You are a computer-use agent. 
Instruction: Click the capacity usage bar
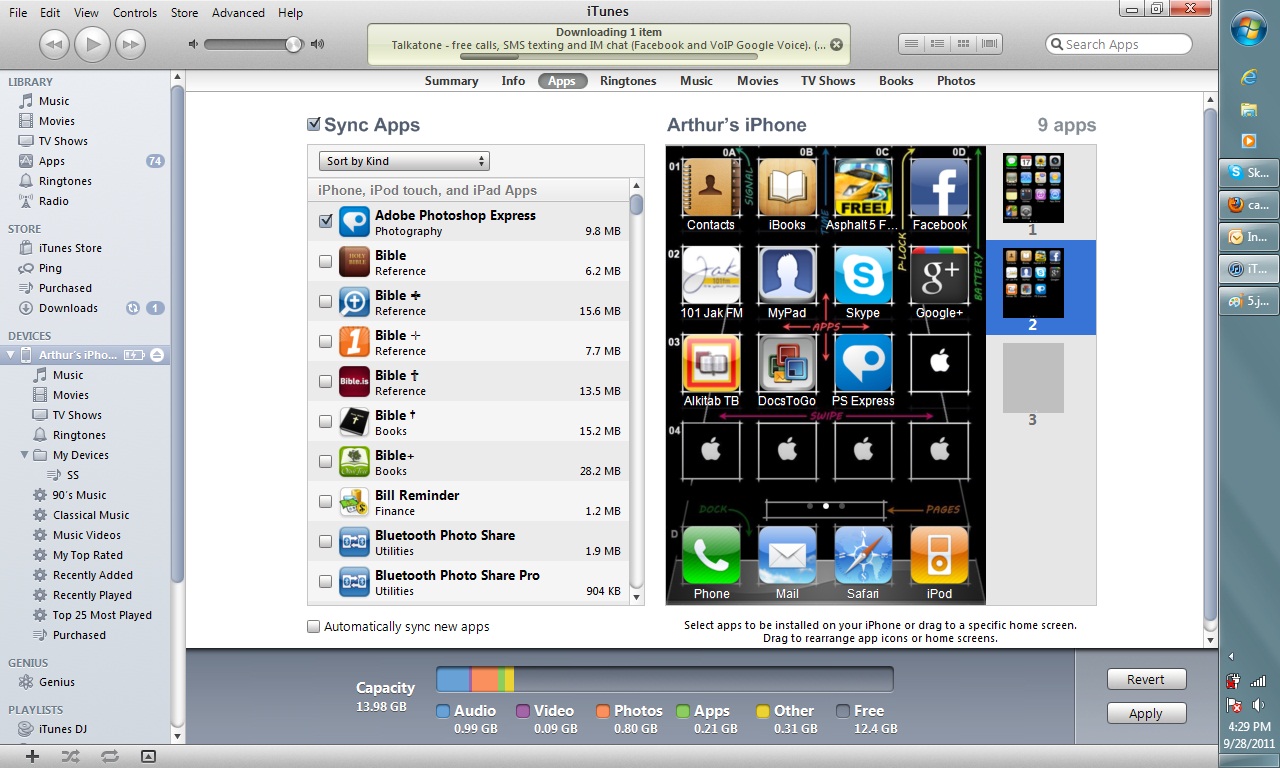pyautogui.click(x=664, y=680)
